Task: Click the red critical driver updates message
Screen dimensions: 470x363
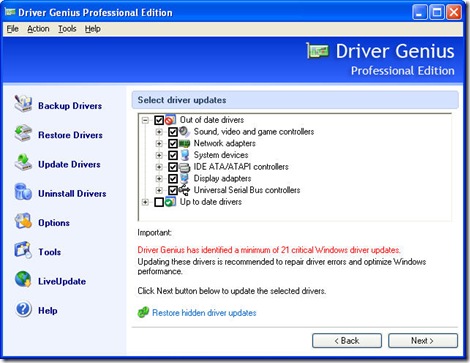Action: pos(269,250)
